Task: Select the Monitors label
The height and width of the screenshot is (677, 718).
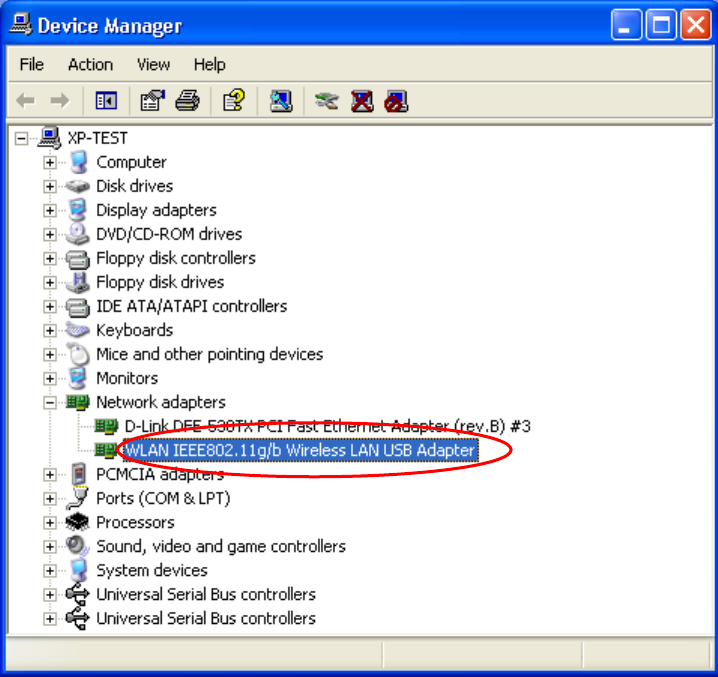Action: click(x=127, y=378)
